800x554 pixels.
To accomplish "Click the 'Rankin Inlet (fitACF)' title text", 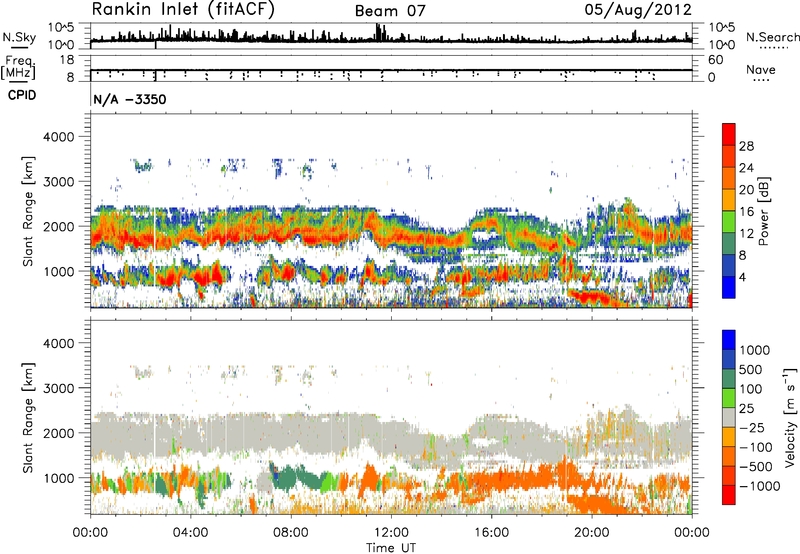I will click(x=183, y=10).
